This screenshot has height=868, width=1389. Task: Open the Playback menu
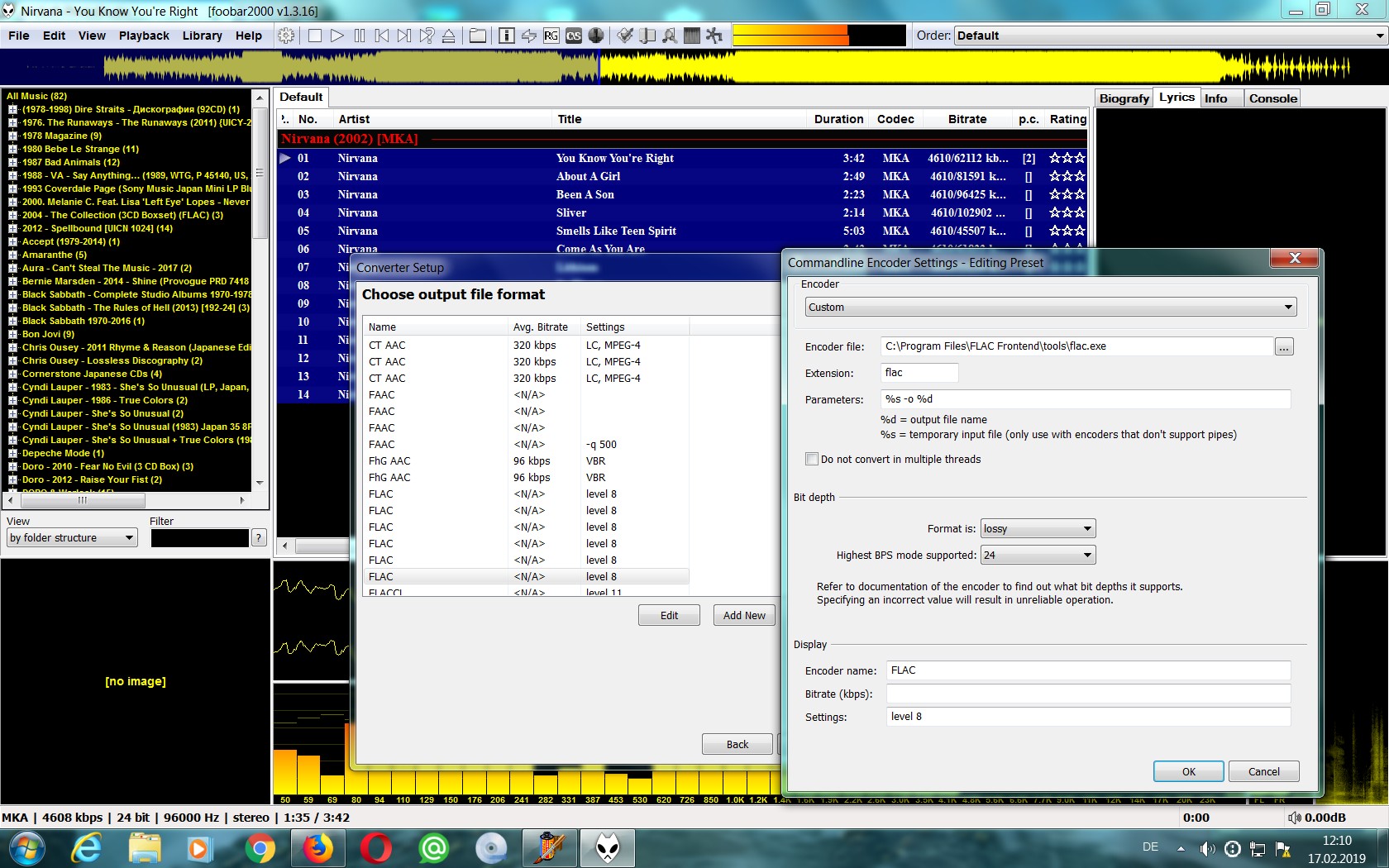[x=144, y=36]
